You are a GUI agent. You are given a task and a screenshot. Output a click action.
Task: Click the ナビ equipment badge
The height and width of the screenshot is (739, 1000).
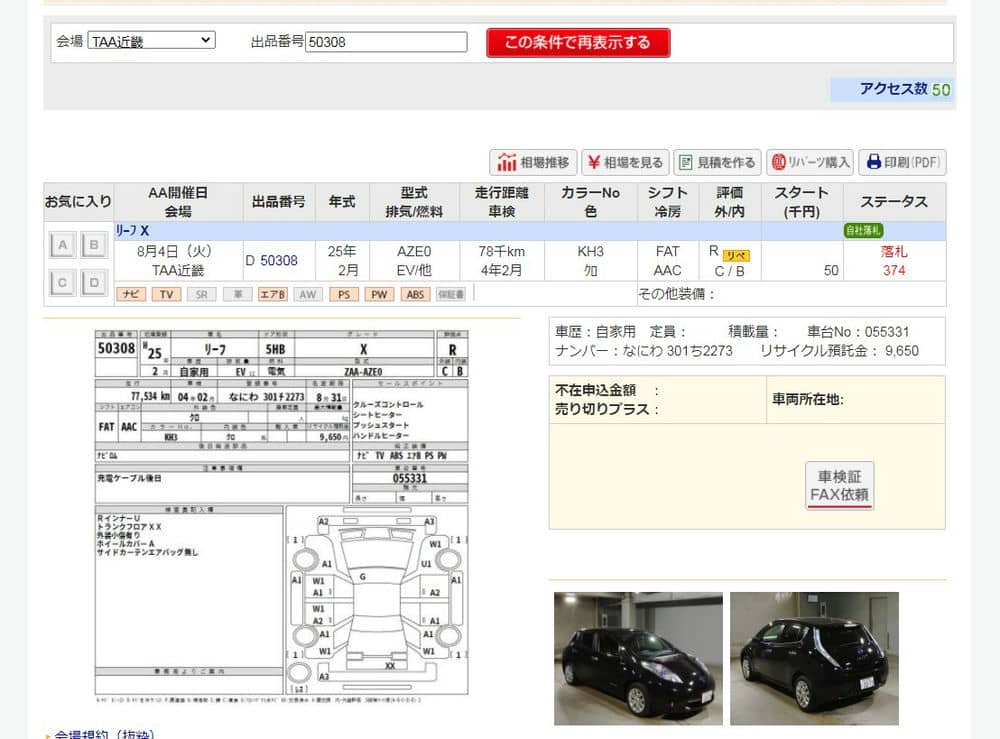pyautogui.click(x=130, y=294)
